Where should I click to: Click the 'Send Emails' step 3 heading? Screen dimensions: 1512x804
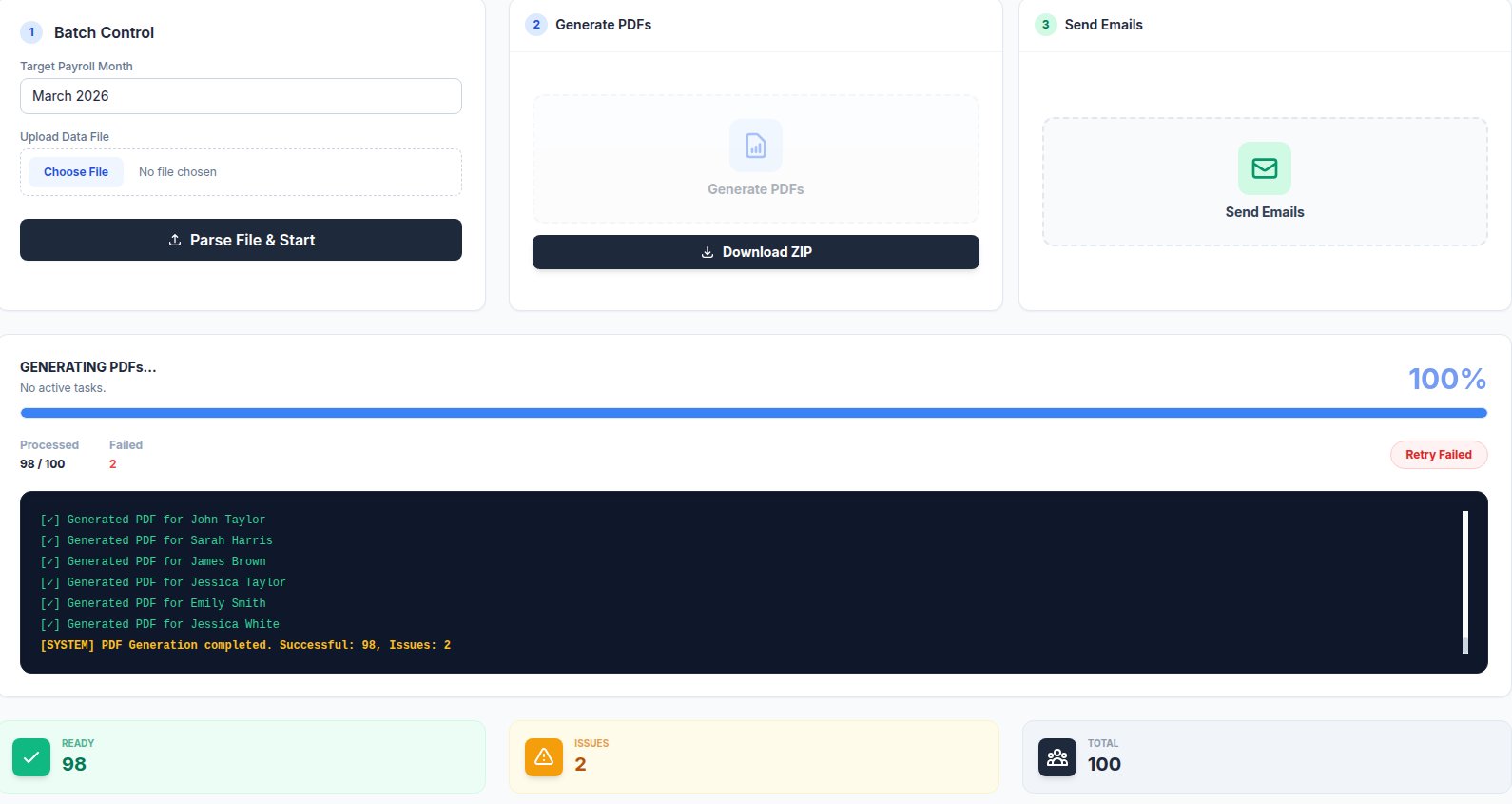coord(1104,25)
